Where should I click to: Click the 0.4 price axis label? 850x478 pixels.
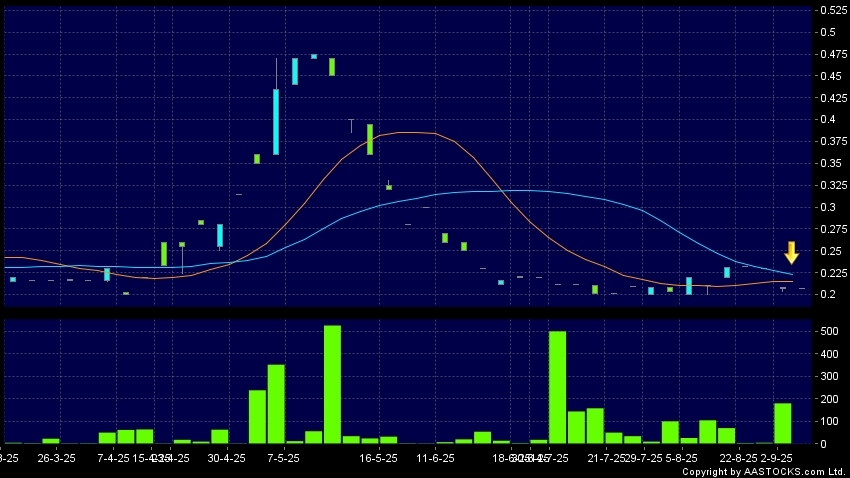(825, 120)
